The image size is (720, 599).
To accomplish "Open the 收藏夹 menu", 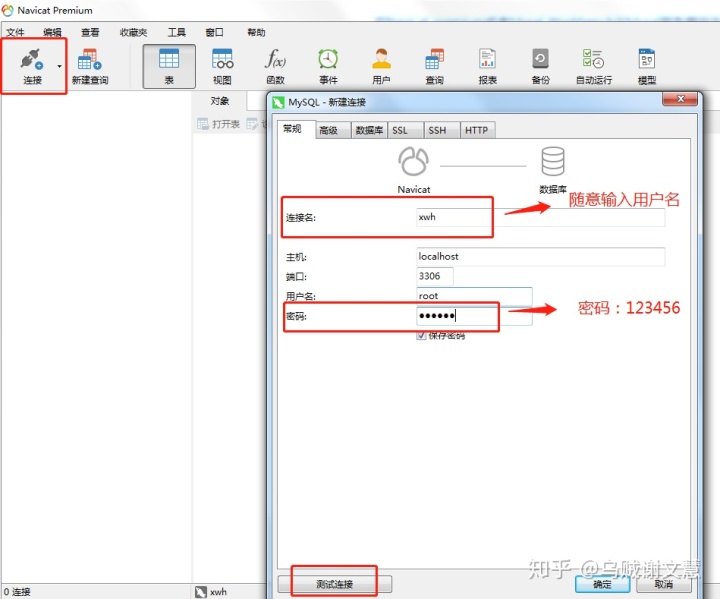I will pos(133,32).
